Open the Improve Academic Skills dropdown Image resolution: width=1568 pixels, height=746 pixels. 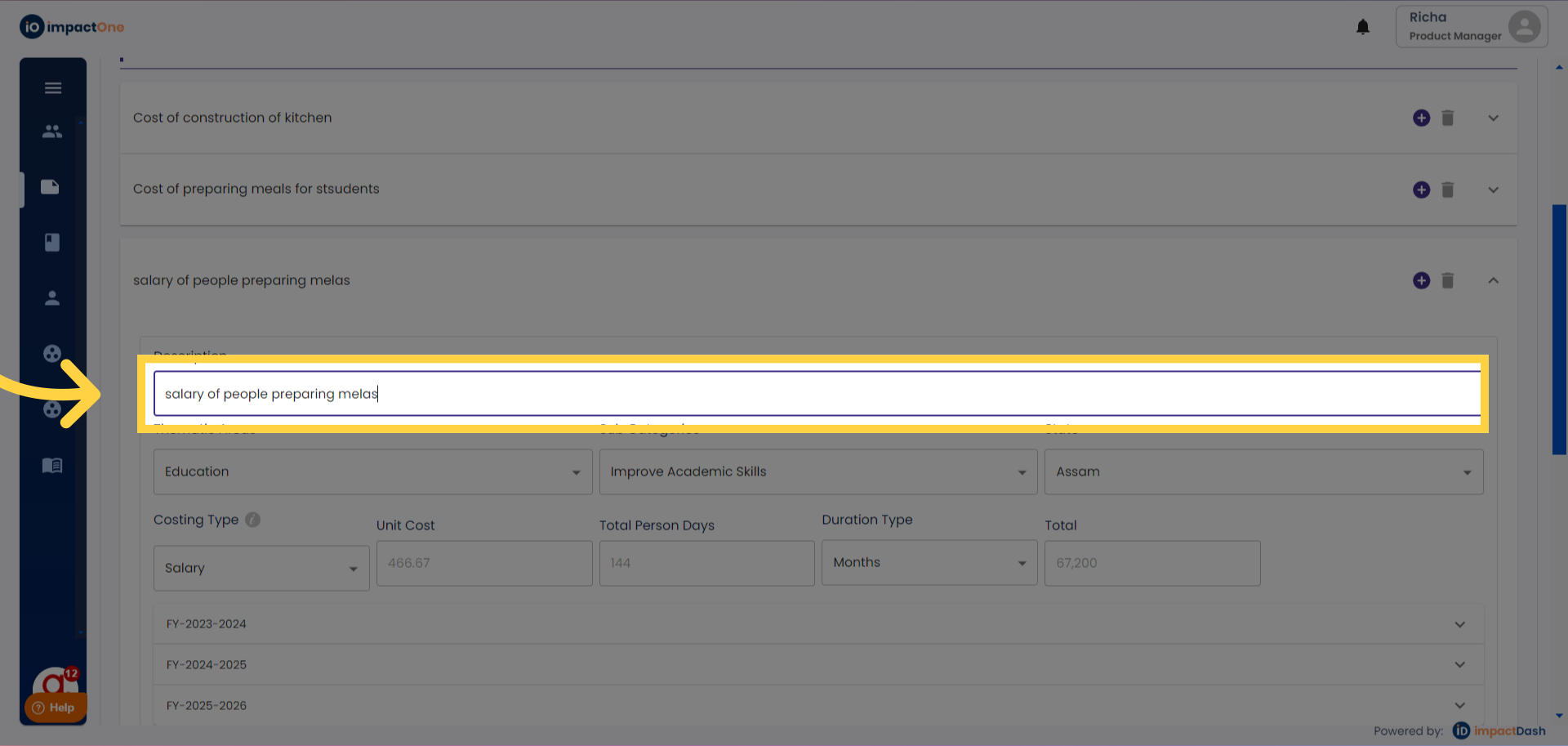point(817,472)
